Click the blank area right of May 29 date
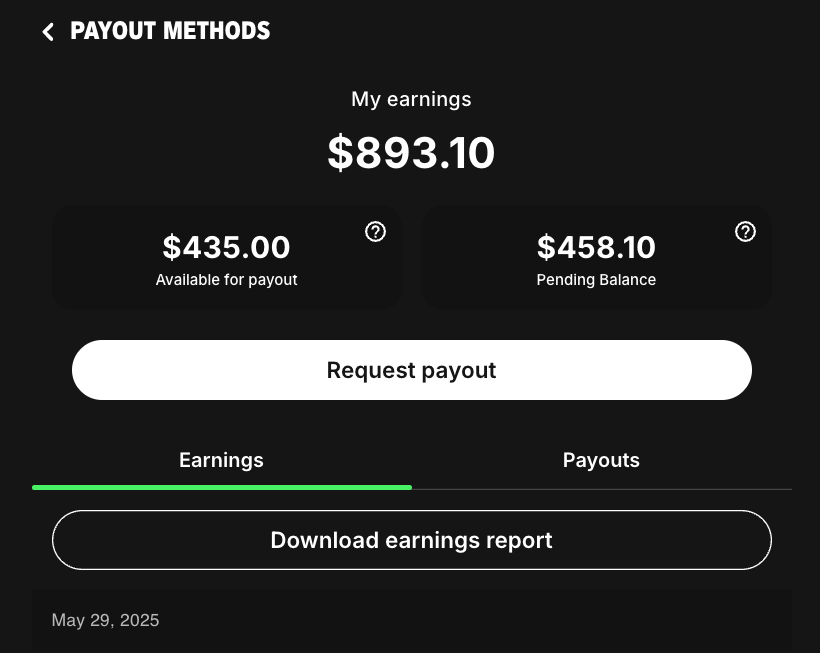The width and height of the screenshot is (820, 653). [x=480, y=620]
